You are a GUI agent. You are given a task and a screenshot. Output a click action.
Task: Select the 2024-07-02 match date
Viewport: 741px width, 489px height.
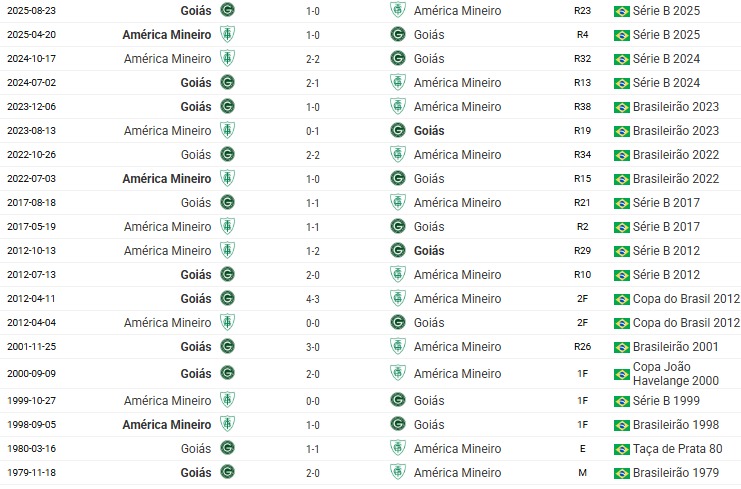click(32, 83)
